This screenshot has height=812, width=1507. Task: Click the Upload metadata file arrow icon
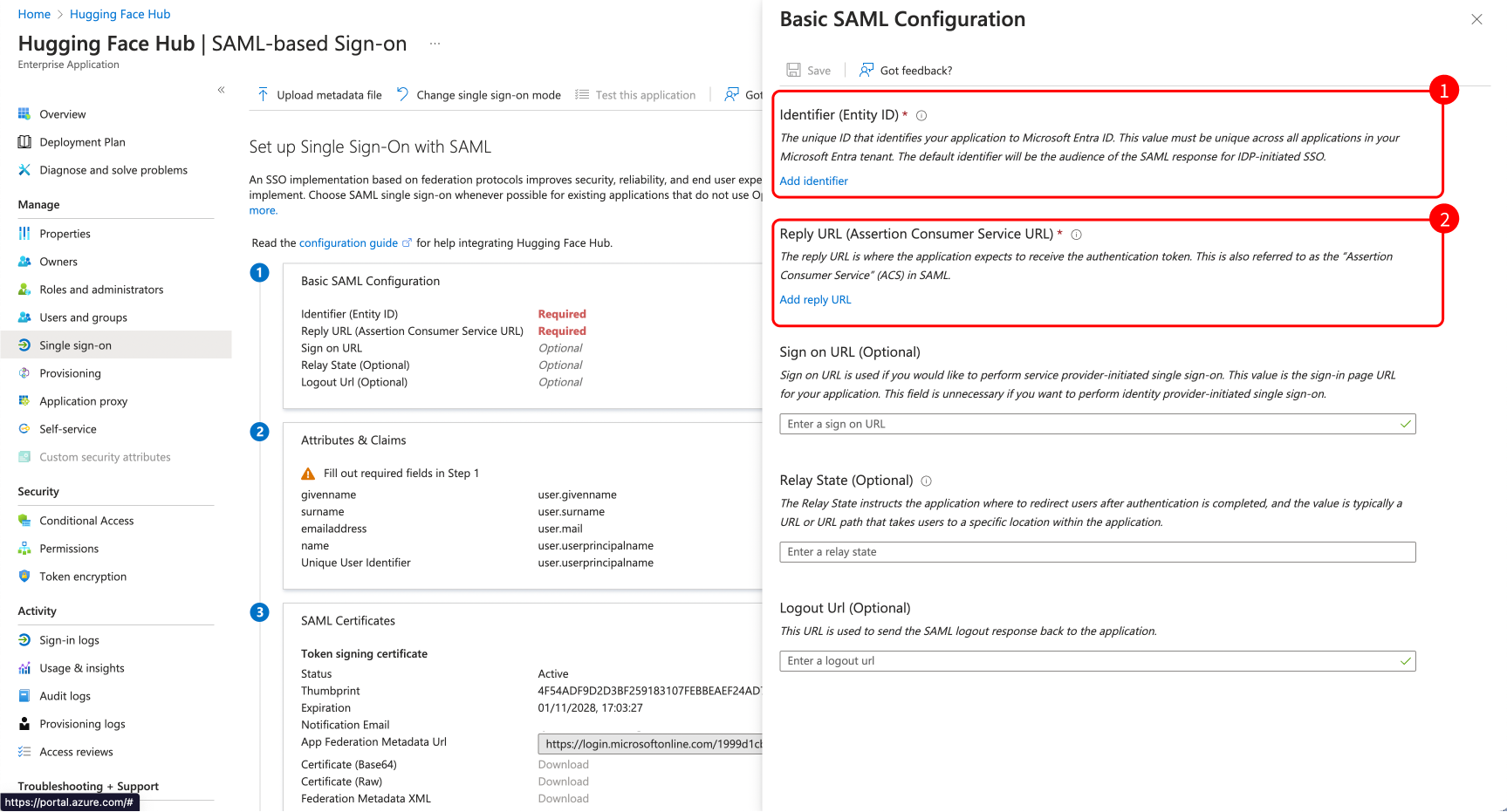click(x=263, y=94)
